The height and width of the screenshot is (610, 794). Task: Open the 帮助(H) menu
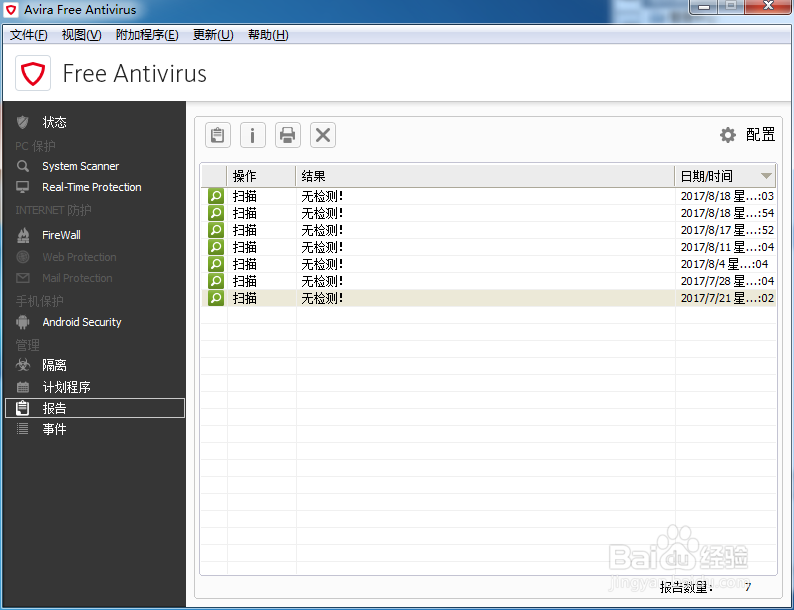point(268,34)
